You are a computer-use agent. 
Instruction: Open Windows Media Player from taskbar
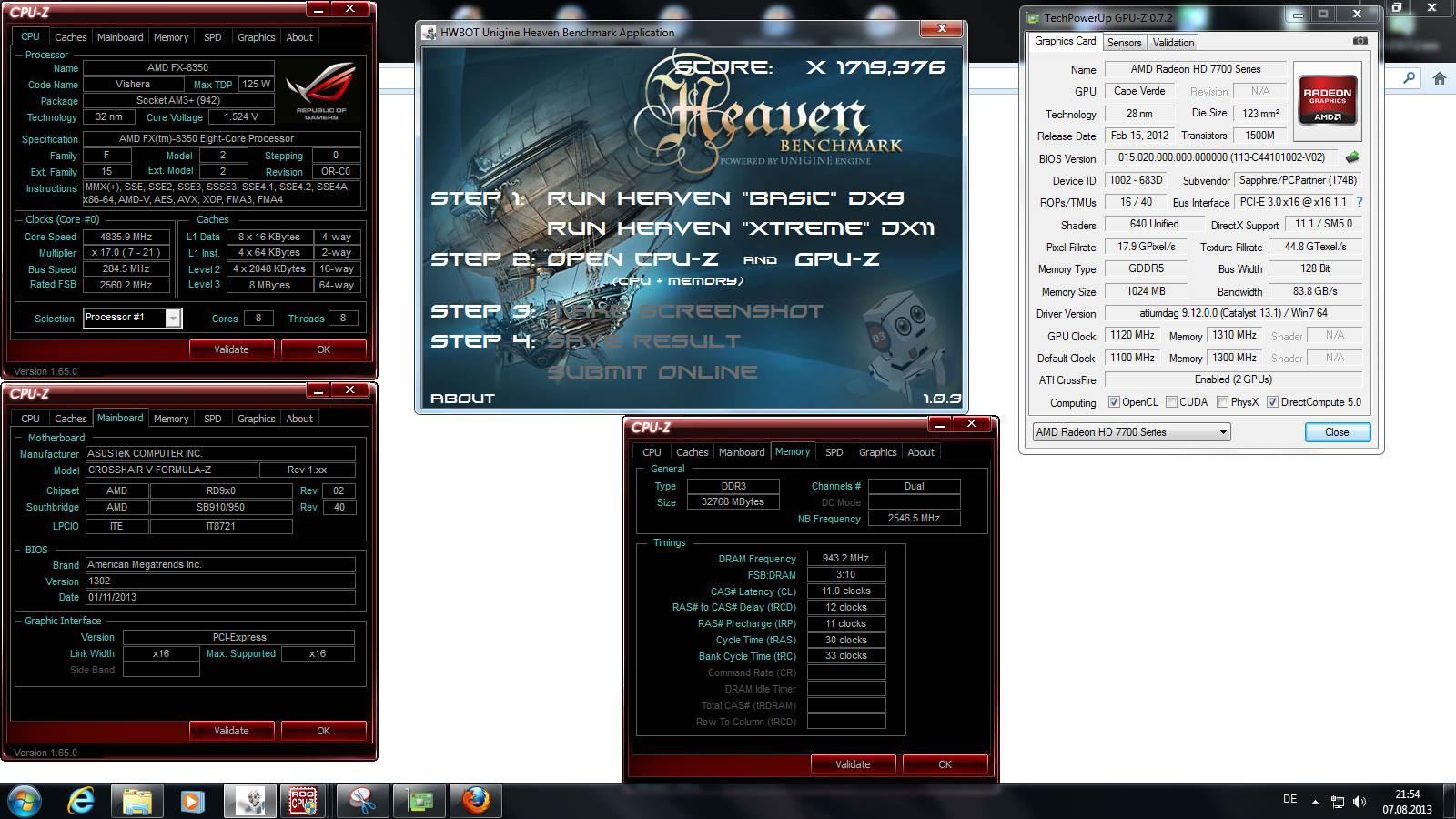tap(192, 801)
